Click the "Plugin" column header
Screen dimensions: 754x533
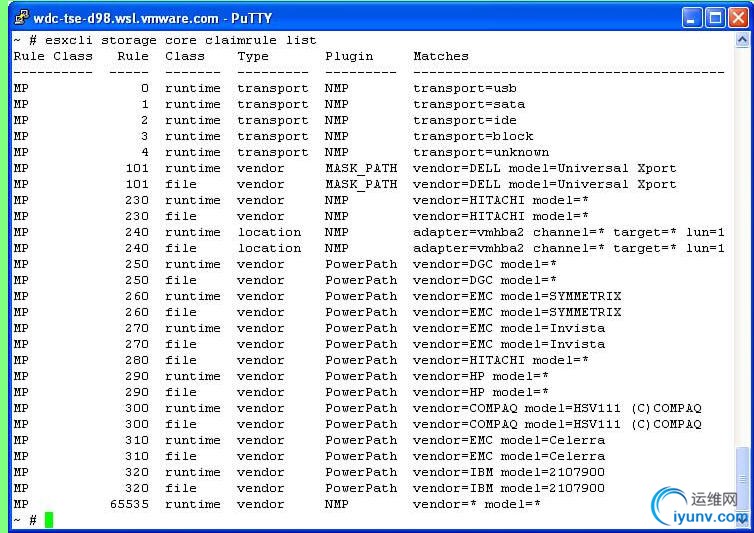point(349,57)
